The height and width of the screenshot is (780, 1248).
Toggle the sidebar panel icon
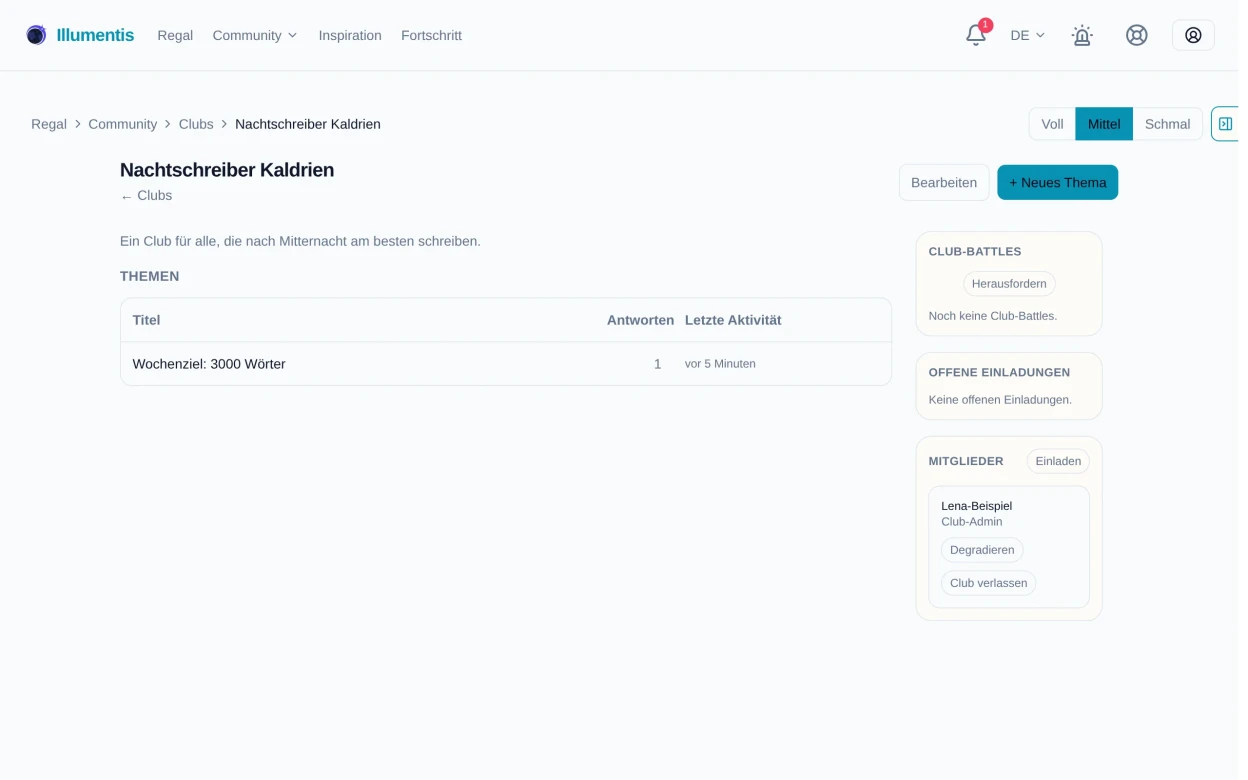(x=1225, y=124)
